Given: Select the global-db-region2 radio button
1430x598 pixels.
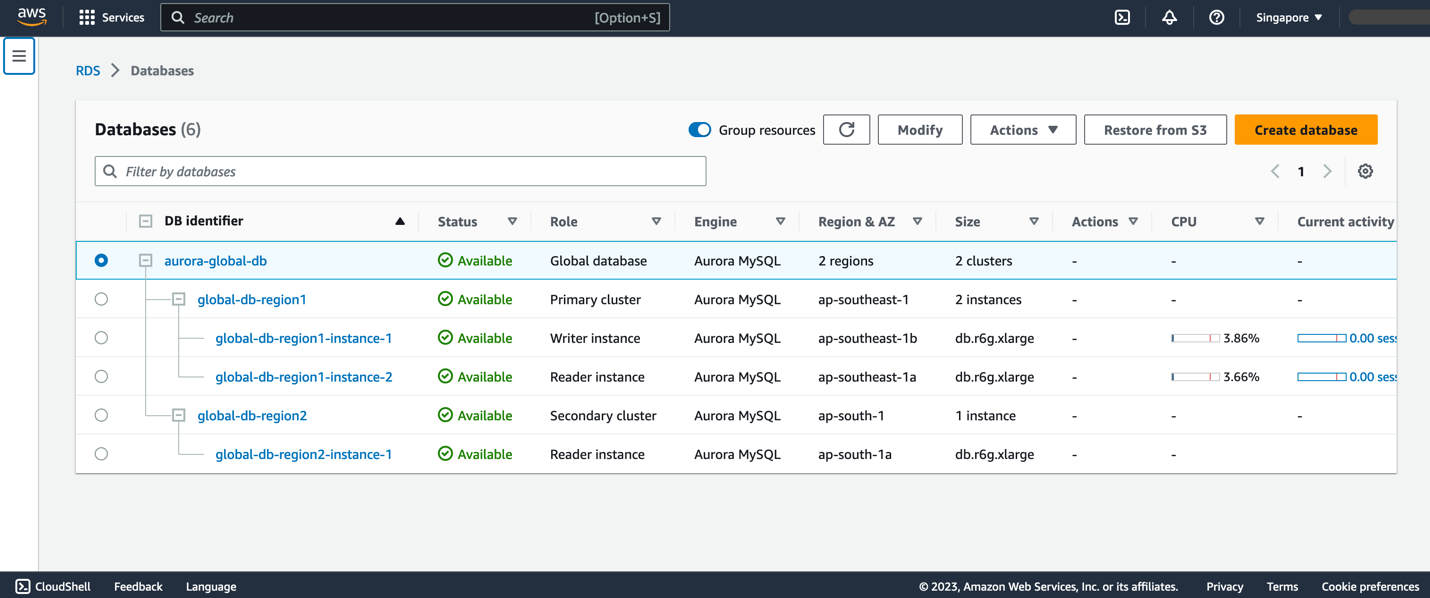Looking at the screenshot, I should point(101,415).
